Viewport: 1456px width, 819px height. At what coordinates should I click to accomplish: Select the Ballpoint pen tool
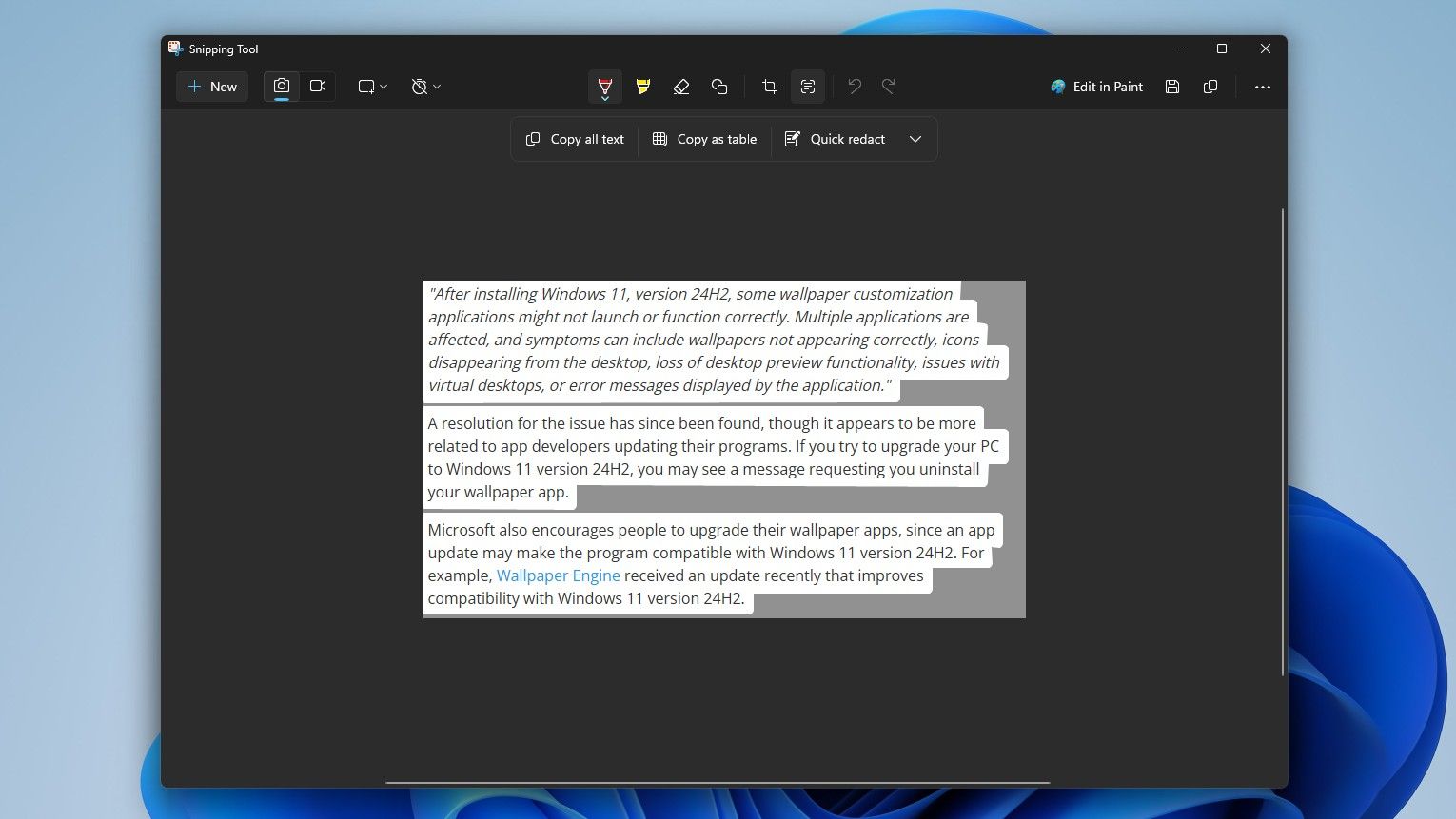tap(605, 87)
